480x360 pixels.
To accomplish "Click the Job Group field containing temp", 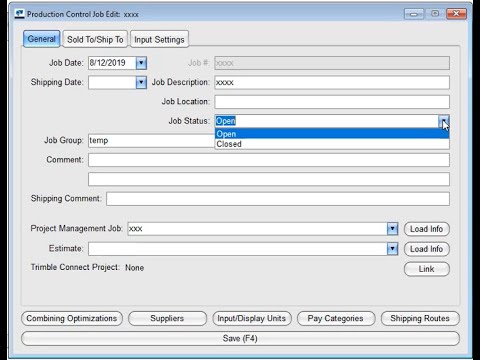I will pos(152,140).
